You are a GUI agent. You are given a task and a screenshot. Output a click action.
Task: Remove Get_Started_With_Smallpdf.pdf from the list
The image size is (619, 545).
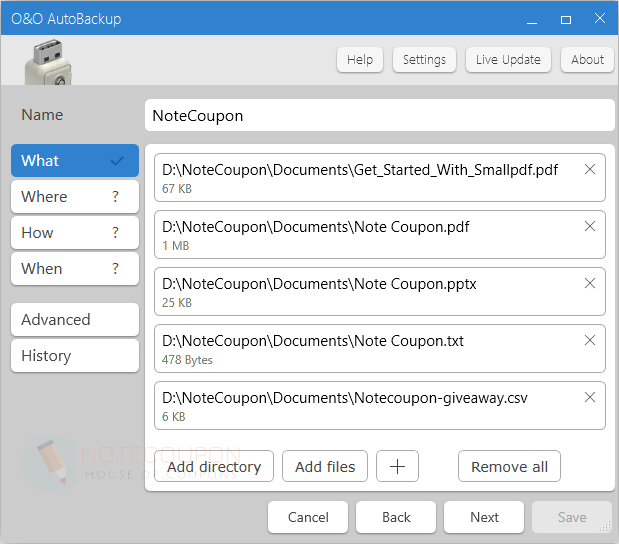(x=590, y=169)
